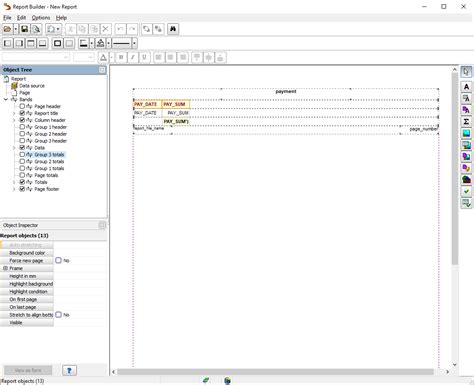Uncheck the Report title band
Image resolution: width=474 pixels, height=385 pixels.
(22, 113)
